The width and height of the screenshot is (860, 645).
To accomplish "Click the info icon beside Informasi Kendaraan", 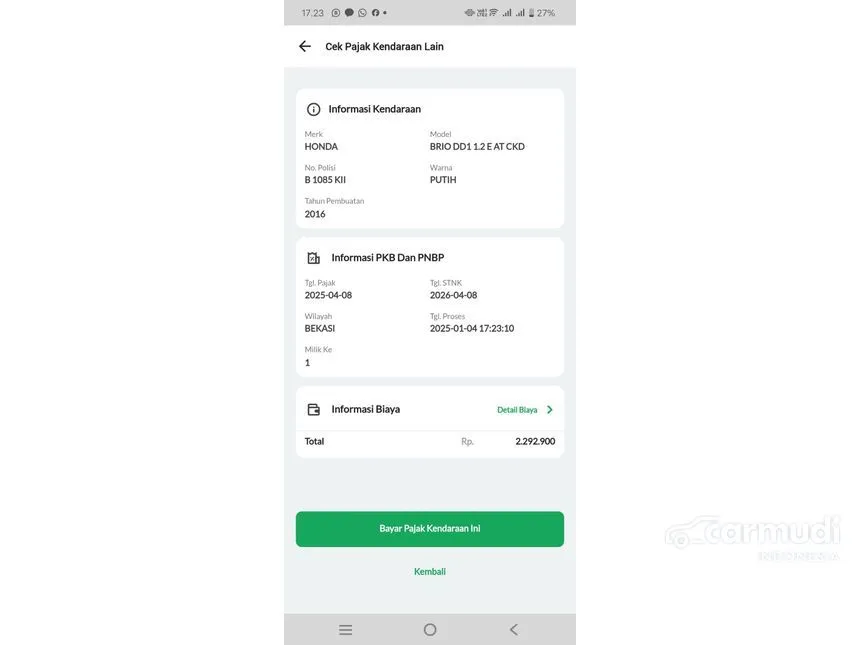I will click(x=313, y=109).
